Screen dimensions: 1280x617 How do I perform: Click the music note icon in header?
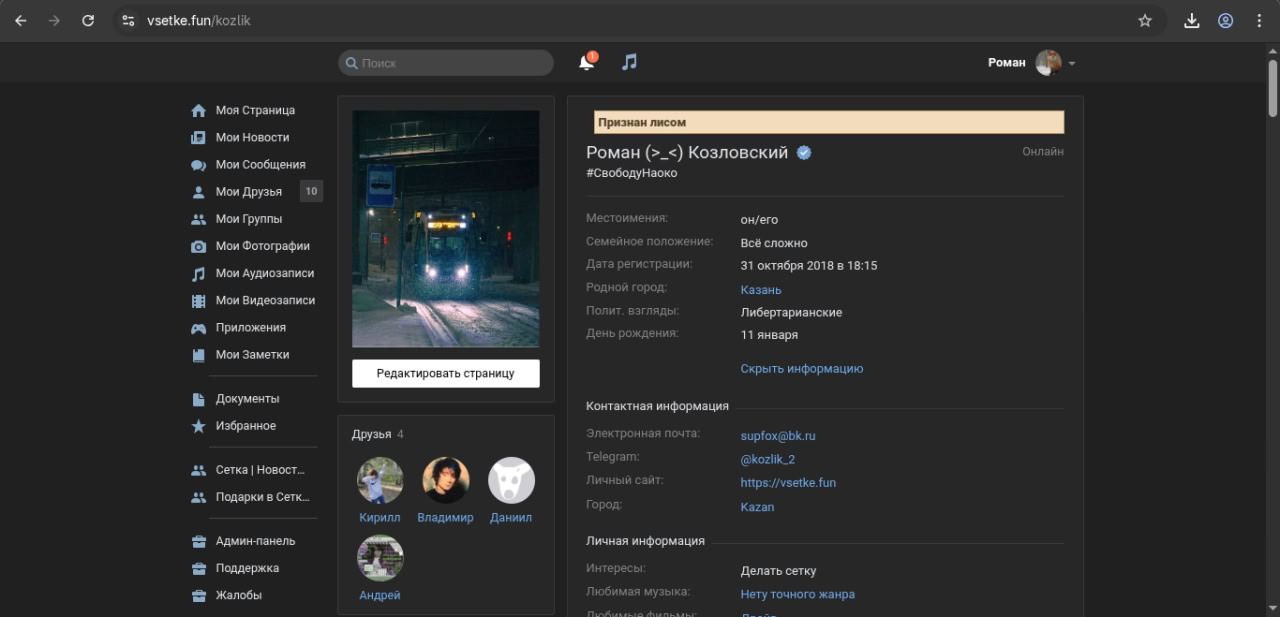(x=629, y=62)
